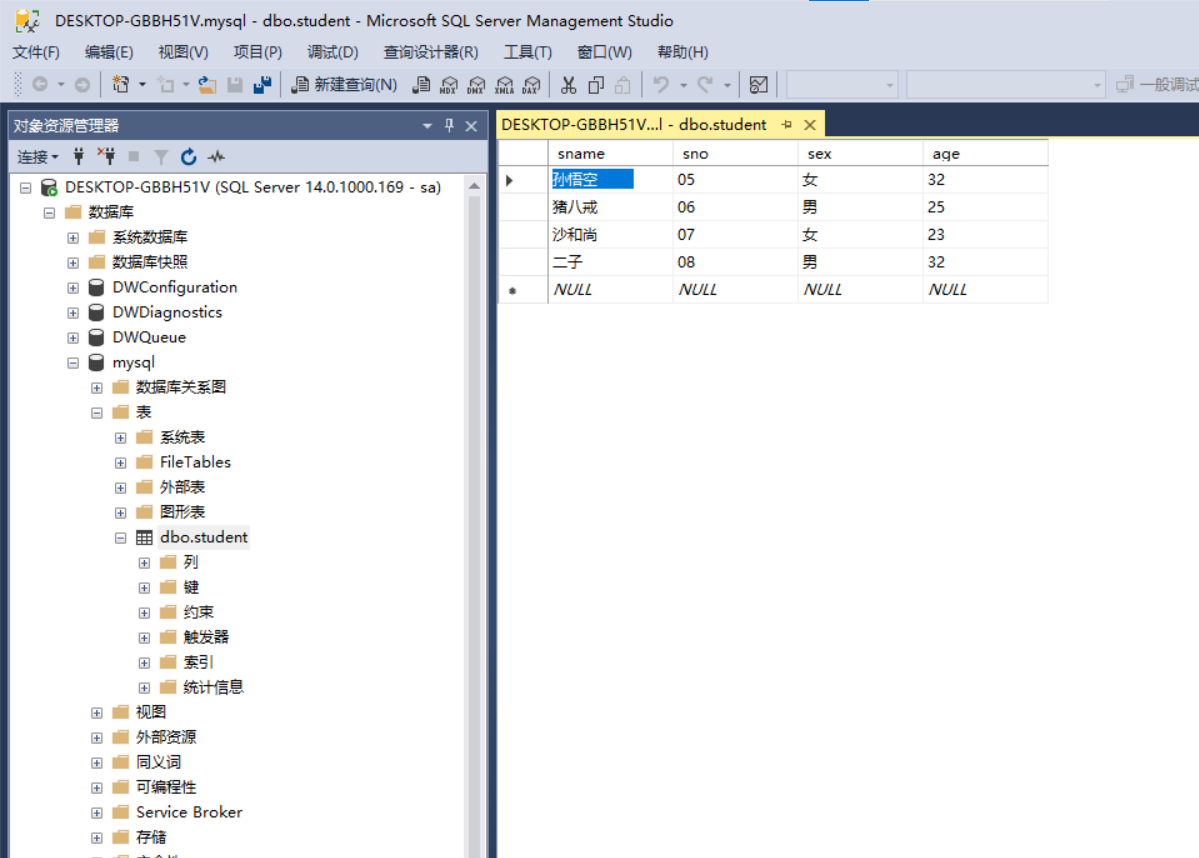Open the 视图(V) menu

pos(183,52)
